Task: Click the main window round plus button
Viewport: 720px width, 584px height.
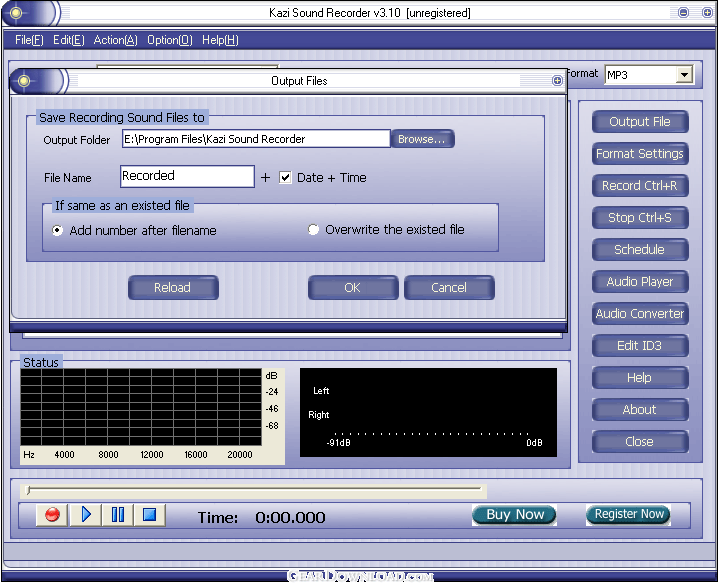Action: tap(708, 13)
